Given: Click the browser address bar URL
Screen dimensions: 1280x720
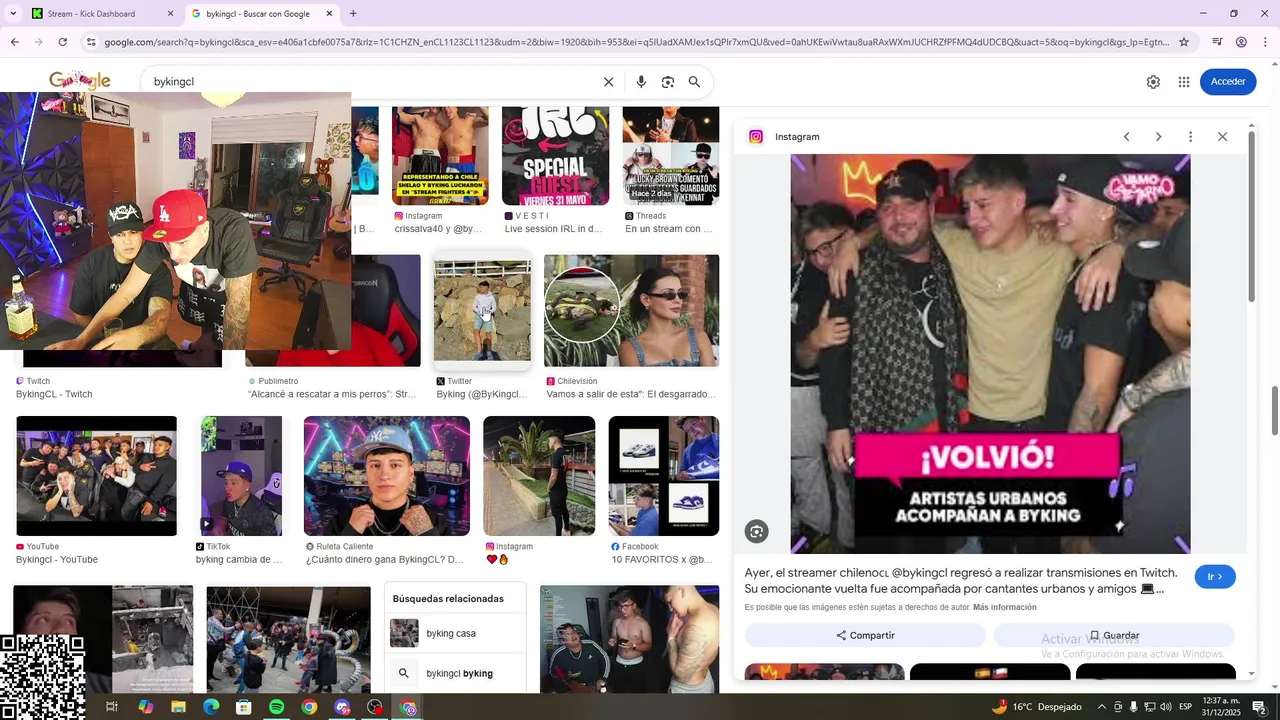Looking at the screenshot, I should [x=636, y=42].
